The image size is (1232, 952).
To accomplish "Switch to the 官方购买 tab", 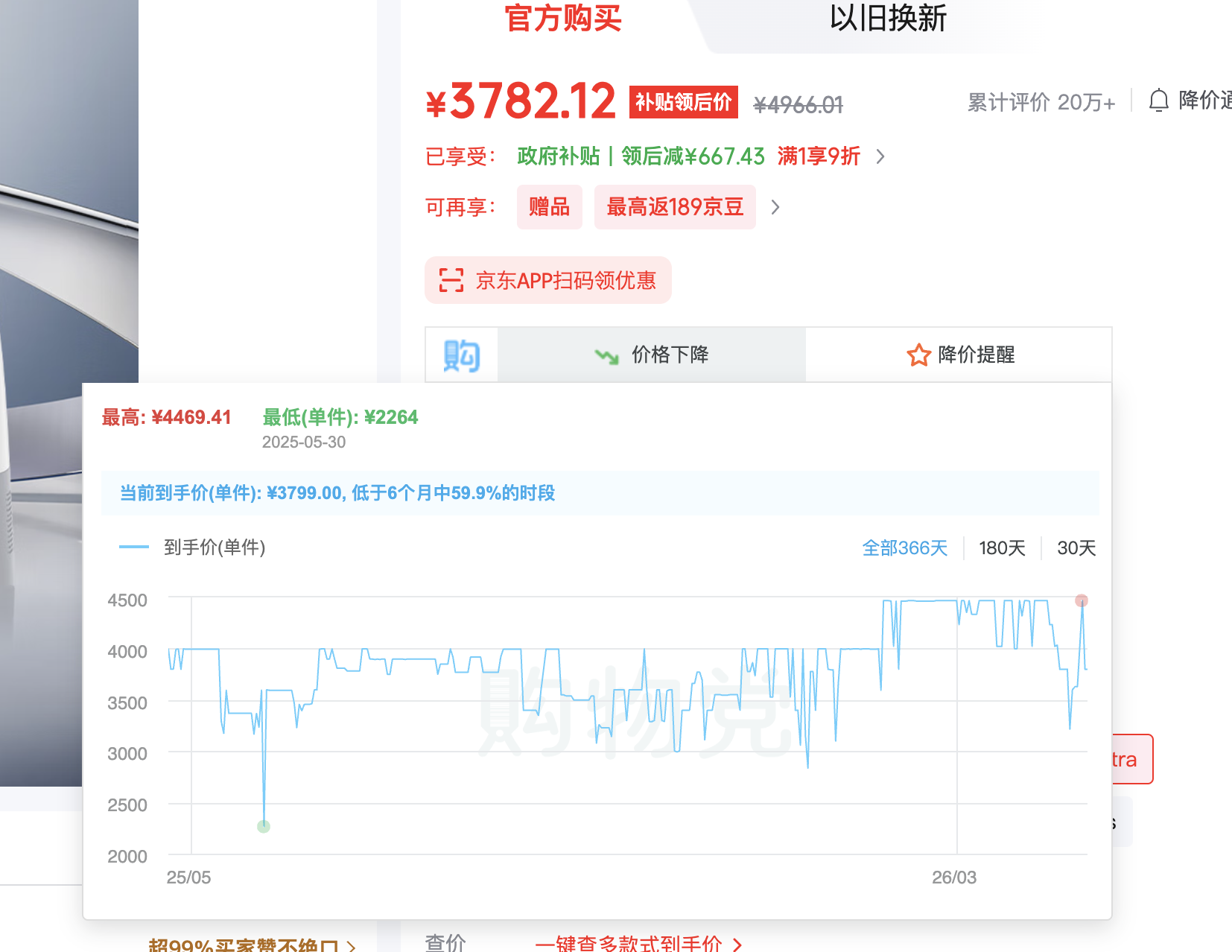I will 563,18.
